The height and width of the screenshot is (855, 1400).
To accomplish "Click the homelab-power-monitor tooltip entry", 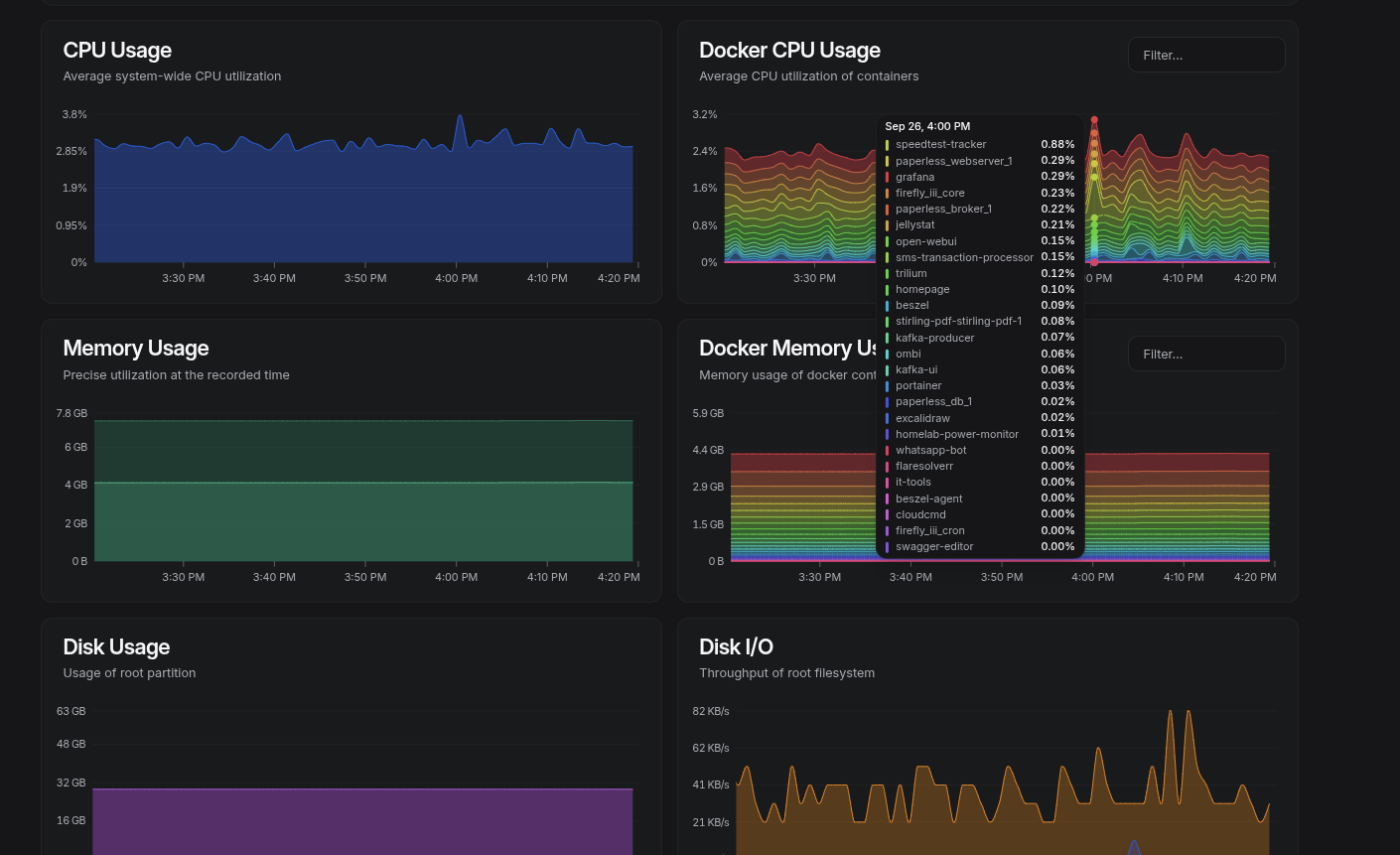I will pyautogui.click(x=956, y=434).
